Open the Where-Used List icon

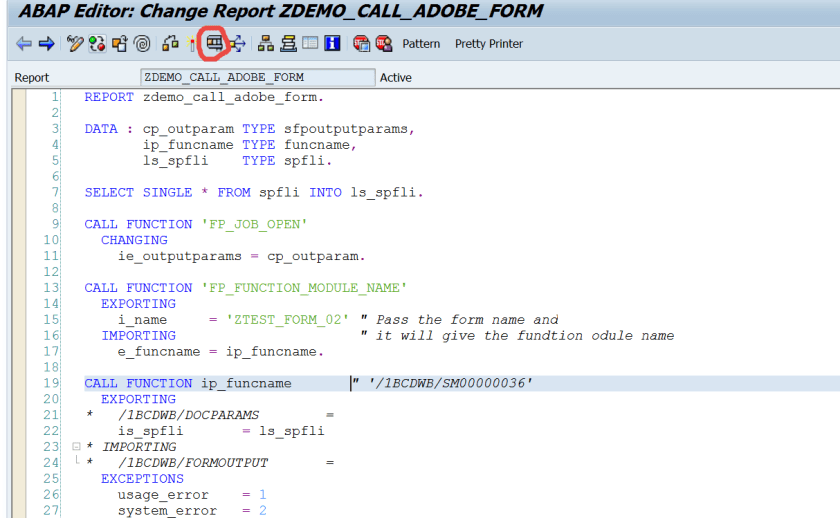pyautogui.click(x=237, y=44)
